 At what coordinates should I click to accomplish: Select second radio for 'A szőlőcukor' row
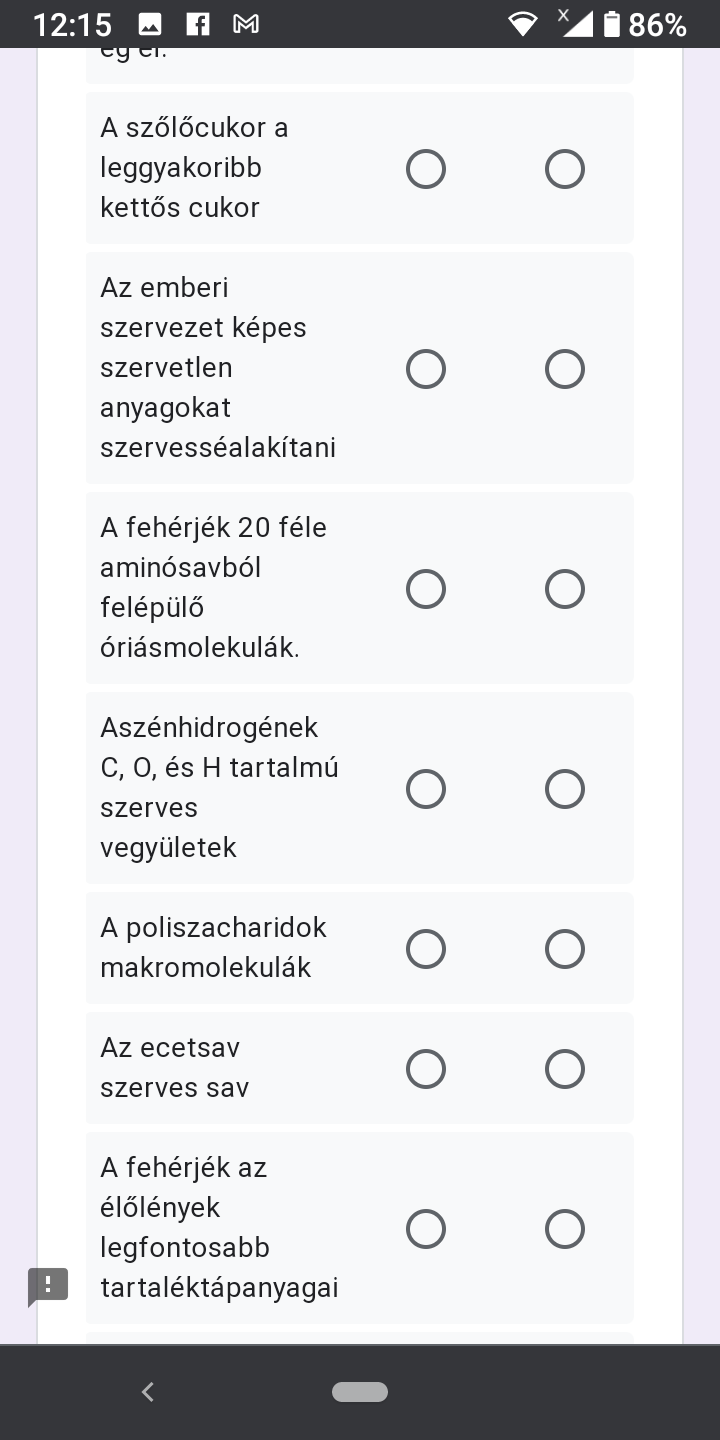[565, 169]
